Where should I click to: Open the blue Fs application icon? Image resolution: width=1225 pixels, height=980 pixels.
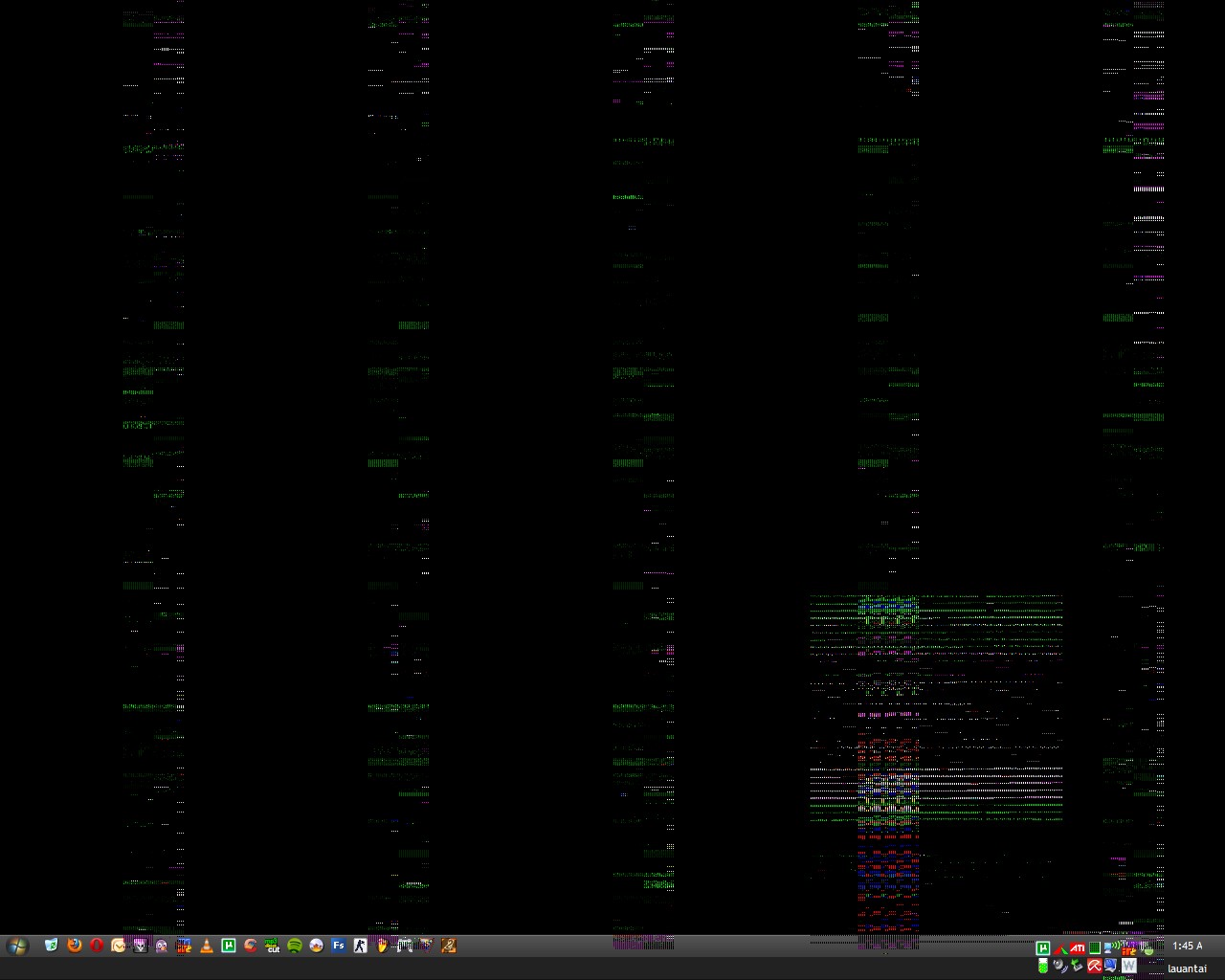338,946
